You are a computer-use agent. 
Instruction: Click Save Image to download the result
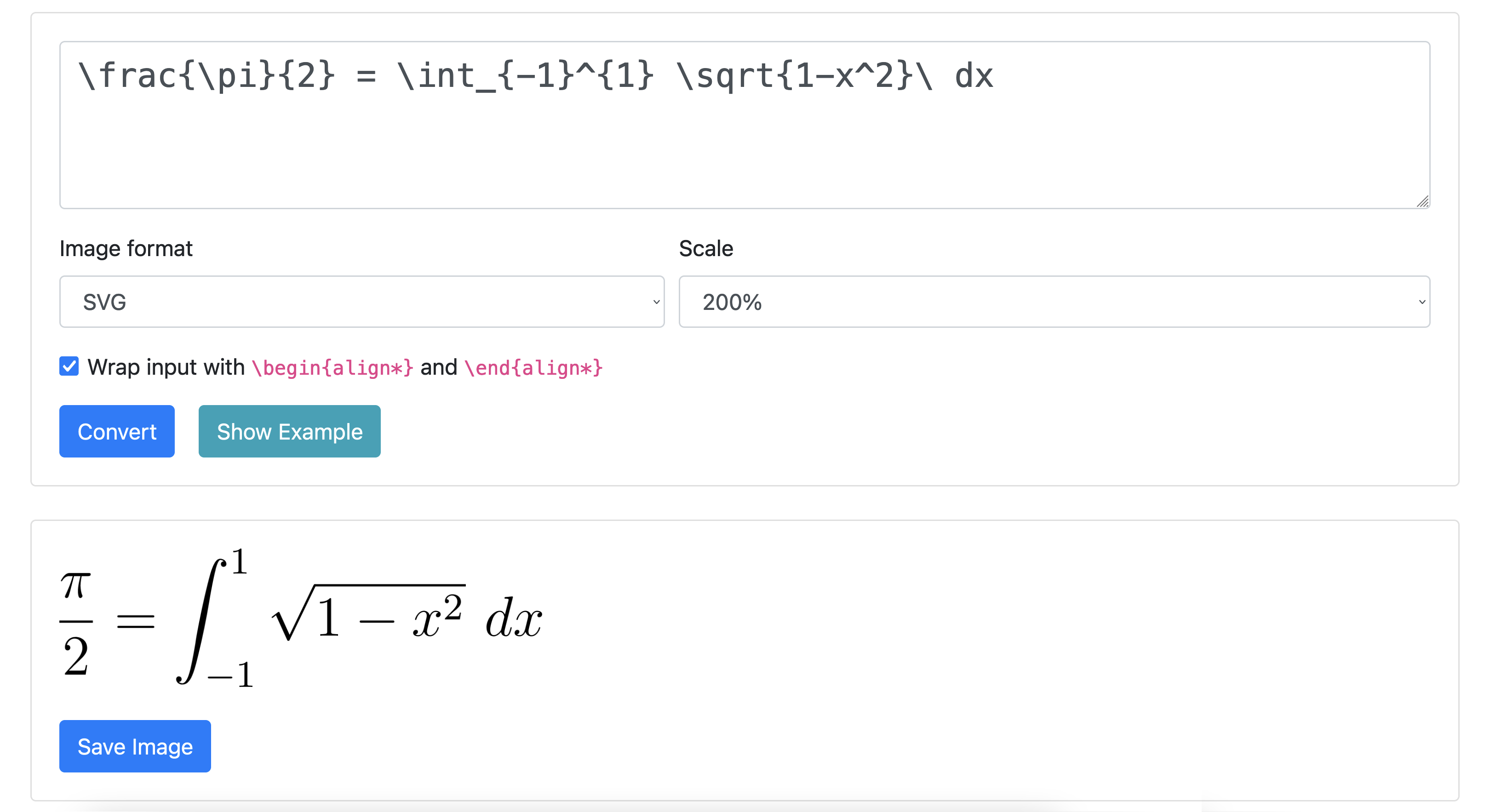[x=135, y=746]
